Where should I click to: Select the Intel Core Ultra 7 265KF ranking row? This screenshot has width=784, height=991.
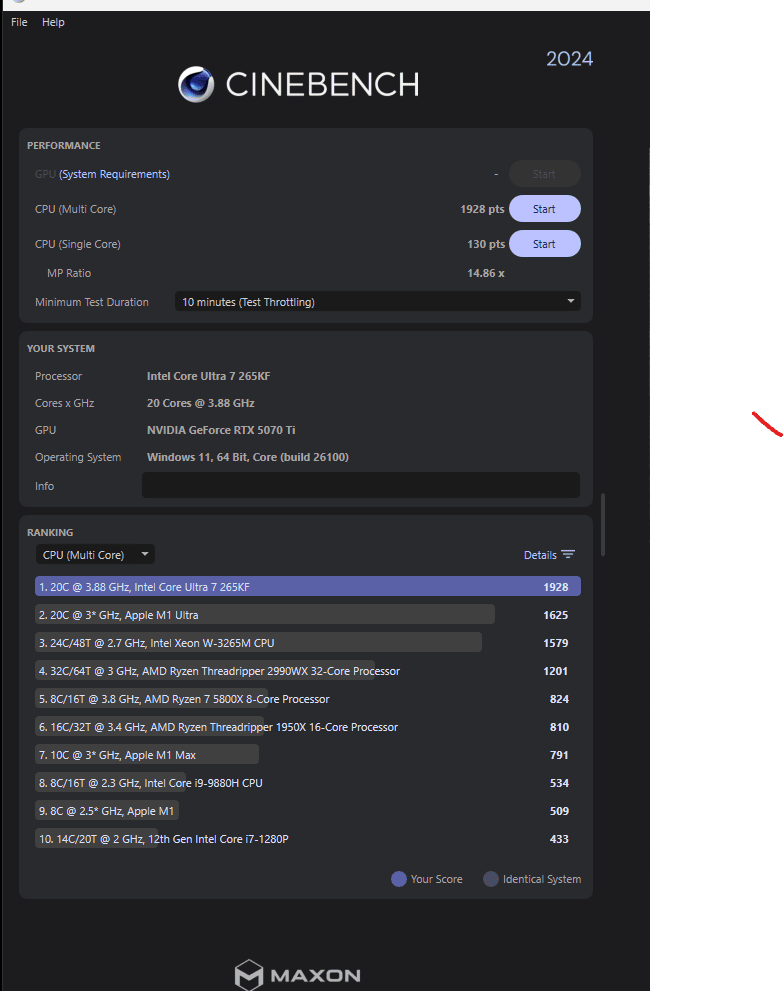(308, 587)
